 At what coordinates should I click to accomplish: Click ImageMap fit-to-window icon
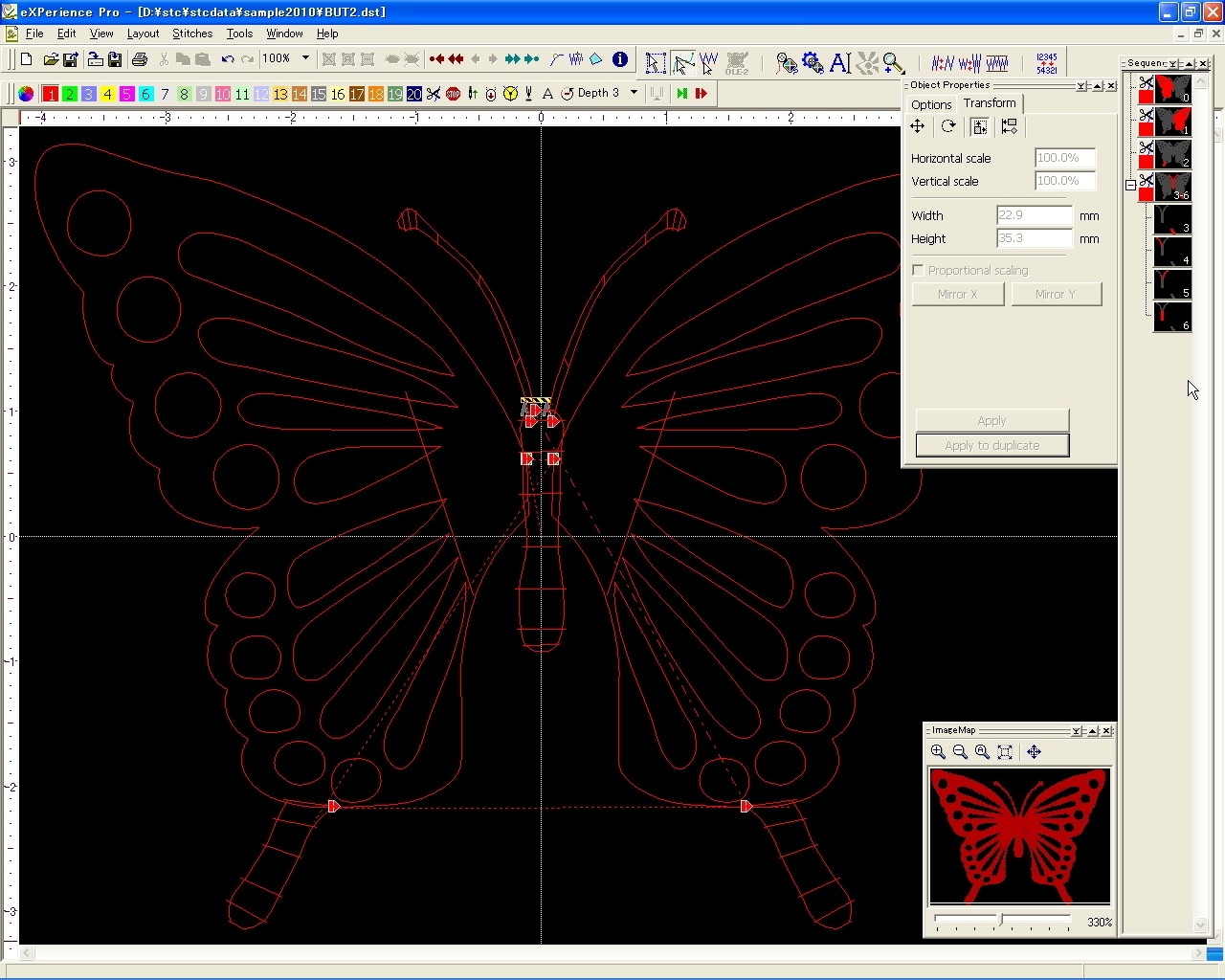point(1005,752)
